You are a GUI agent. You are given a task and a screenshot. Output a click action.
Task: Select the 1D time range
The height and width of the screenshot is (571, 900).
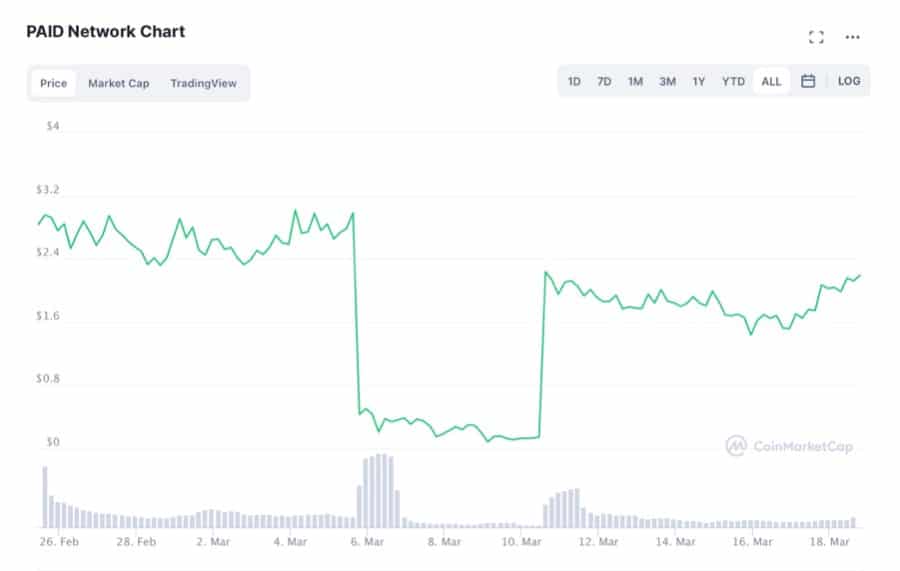click(574, 82)
